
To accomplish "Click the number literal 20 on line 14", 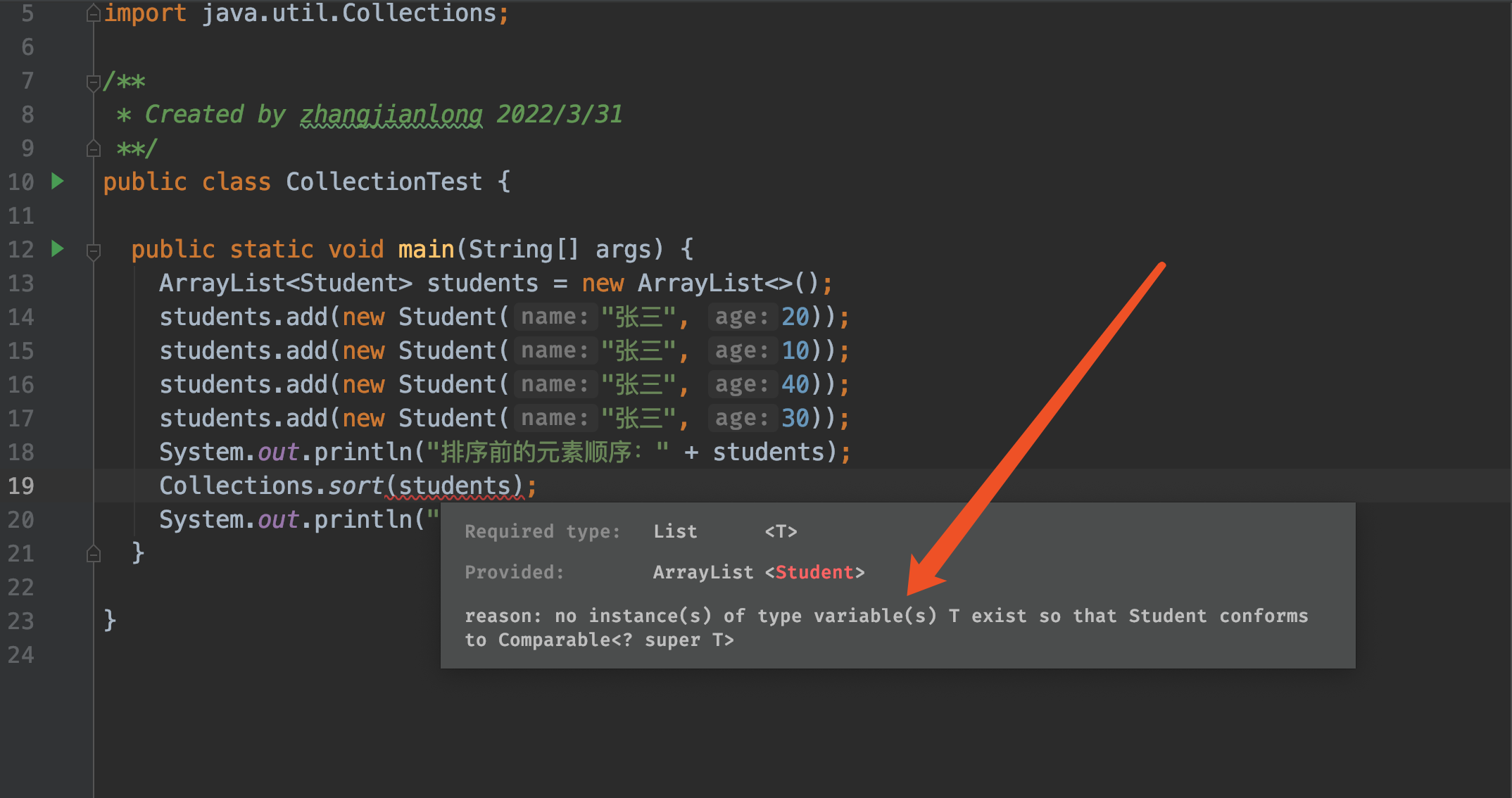I will coord(795,317).
